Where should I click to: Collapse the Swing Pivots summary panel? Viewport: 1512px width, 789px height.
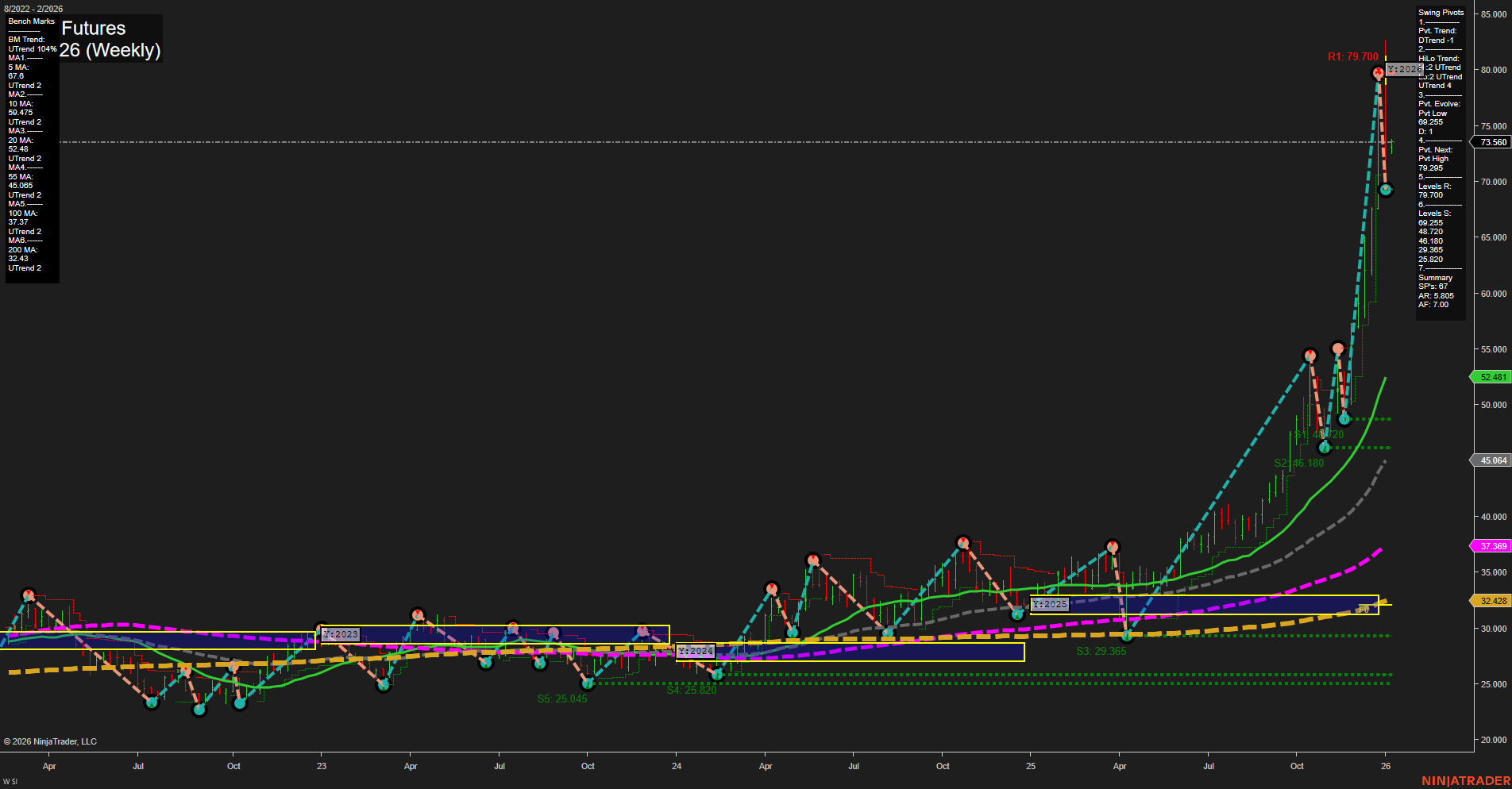(x=1440, y=12)
